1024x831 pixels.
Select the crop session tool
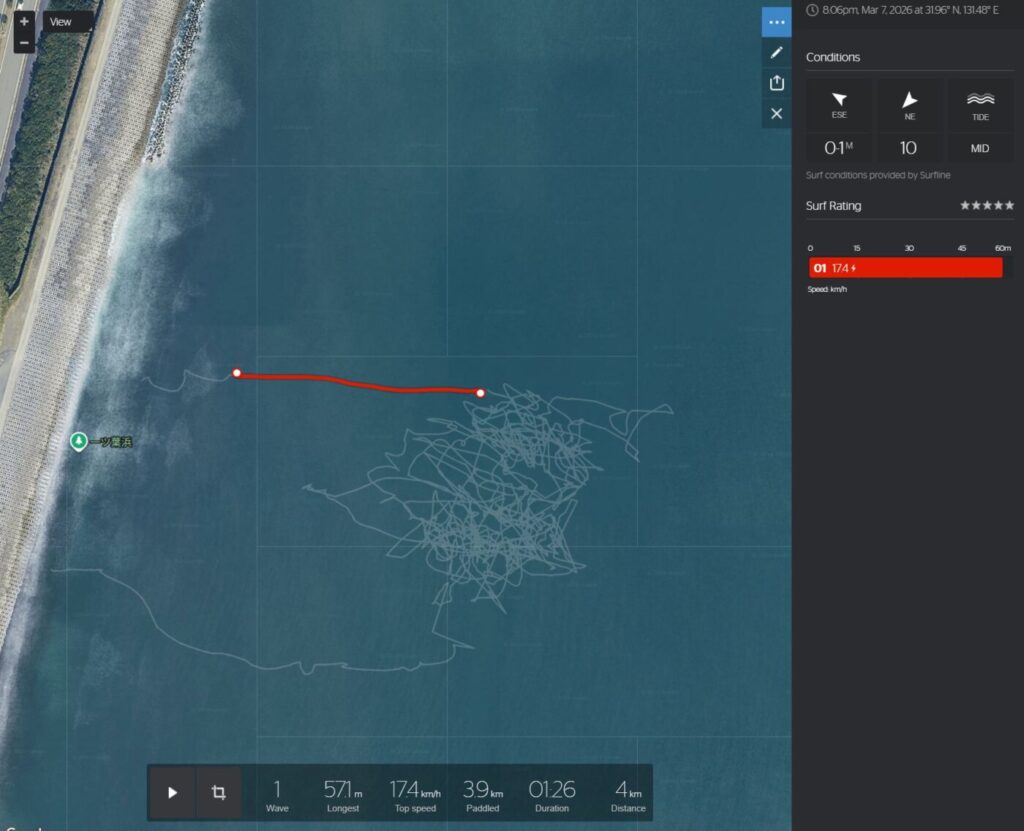point(218,793)
